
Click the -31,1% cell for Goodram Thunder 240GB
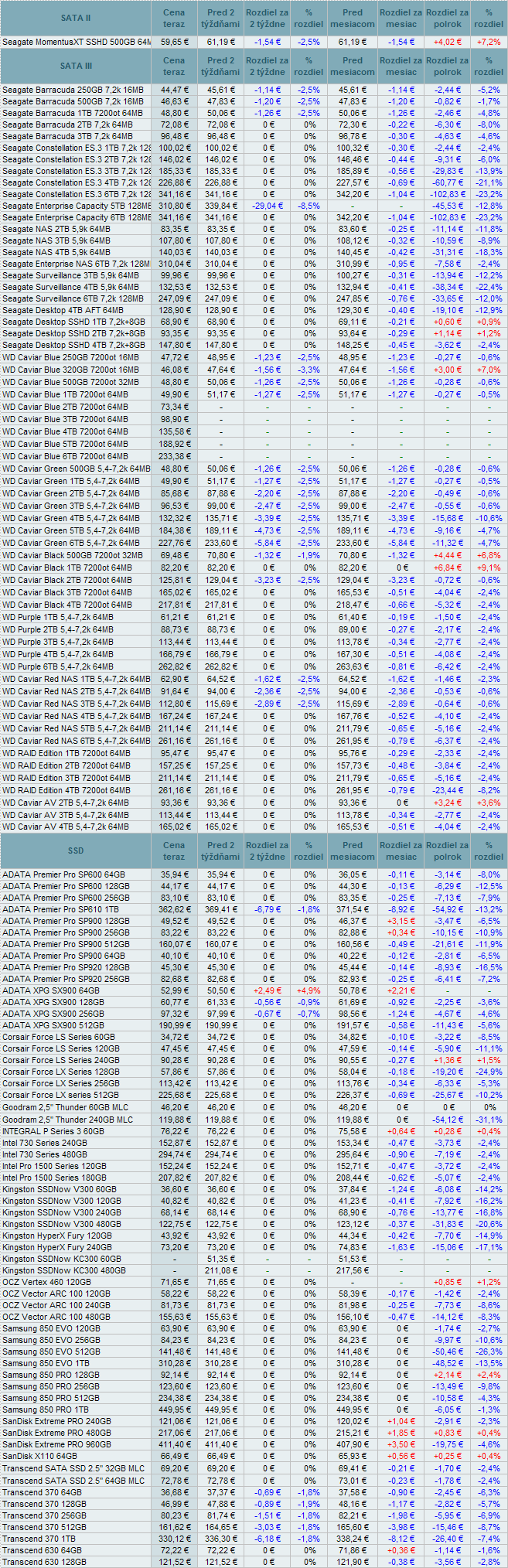pos(489,1120)
